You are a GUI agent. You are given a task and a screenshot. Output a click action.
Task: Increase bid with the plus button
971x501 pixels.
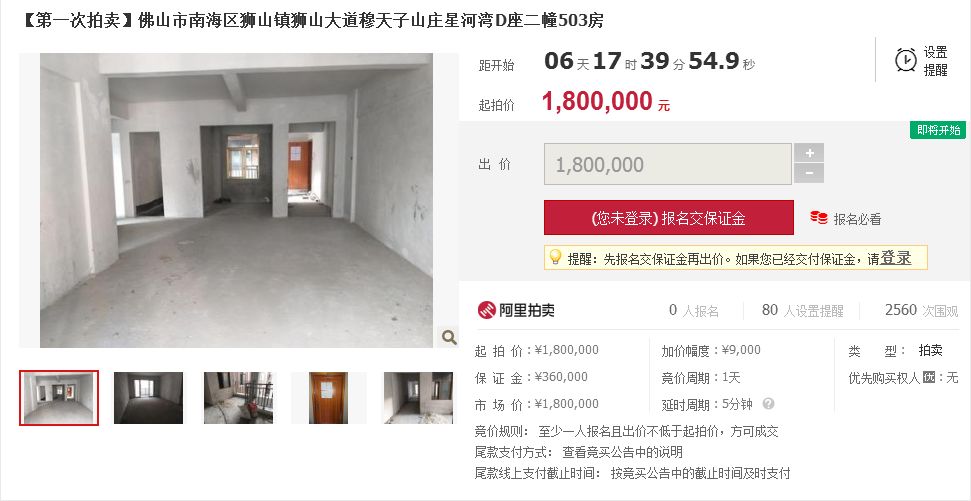[809, 153]
